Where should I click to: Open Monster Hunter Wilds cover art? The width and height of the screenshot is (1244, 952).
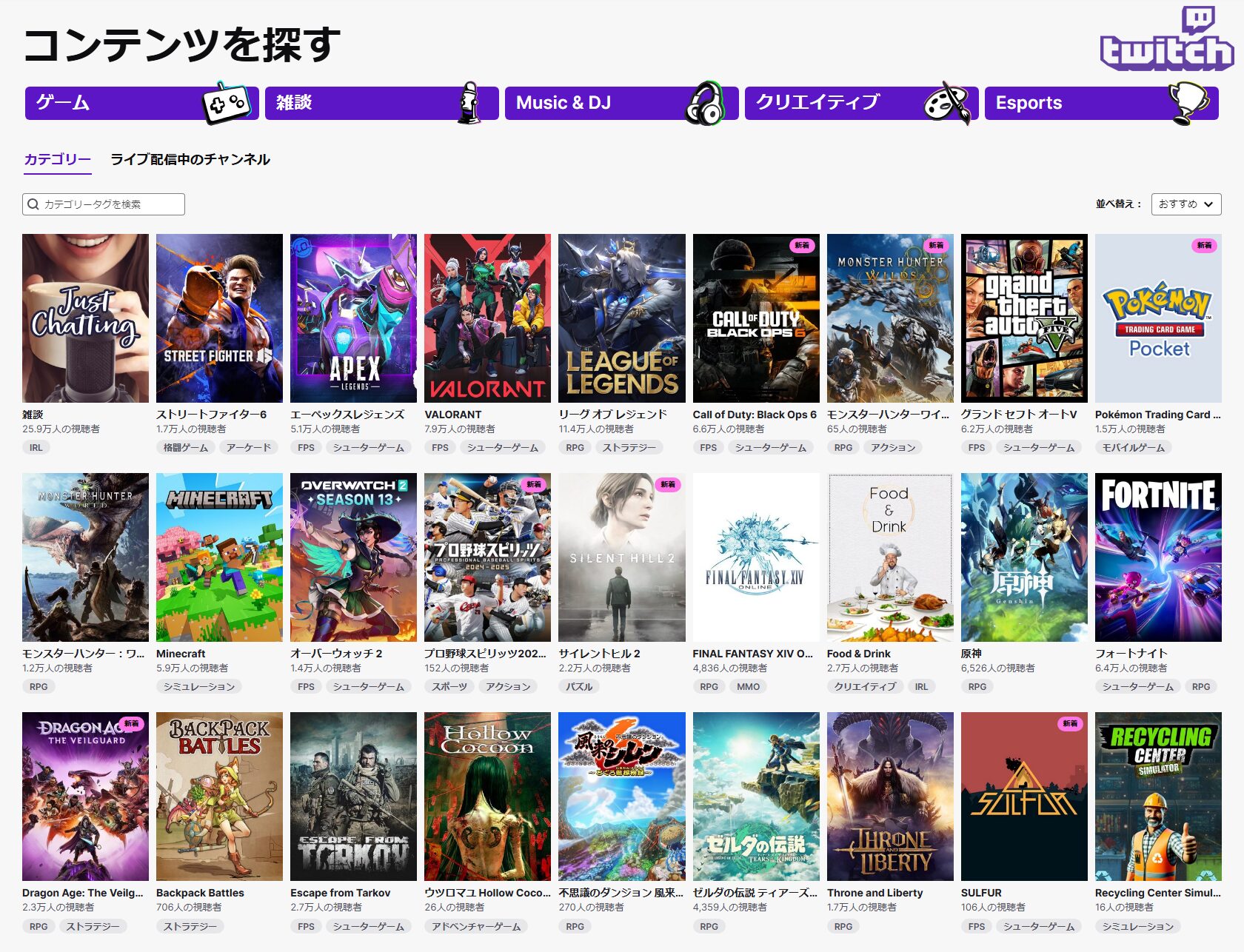pos(890,318)
